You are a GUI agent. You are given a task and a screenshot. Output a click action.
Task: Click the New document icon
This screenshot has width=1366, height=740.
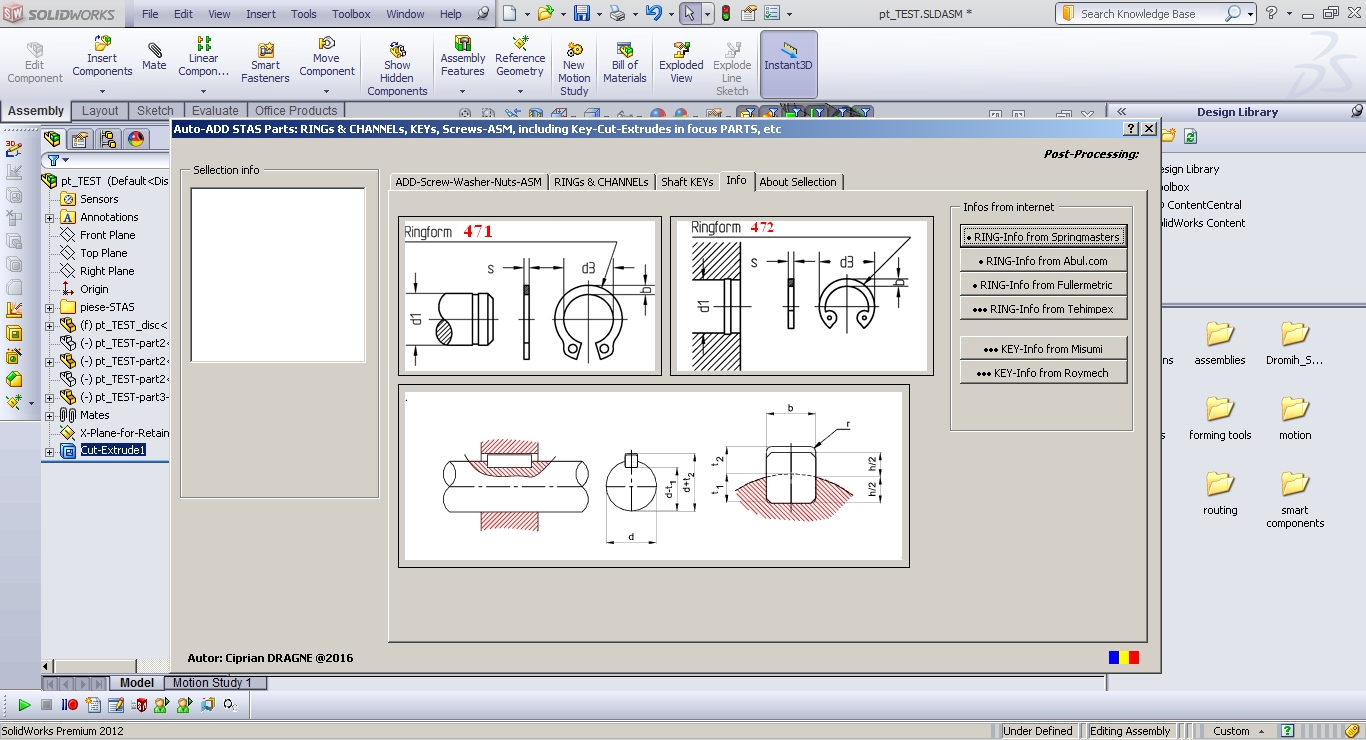click(510, 14)
